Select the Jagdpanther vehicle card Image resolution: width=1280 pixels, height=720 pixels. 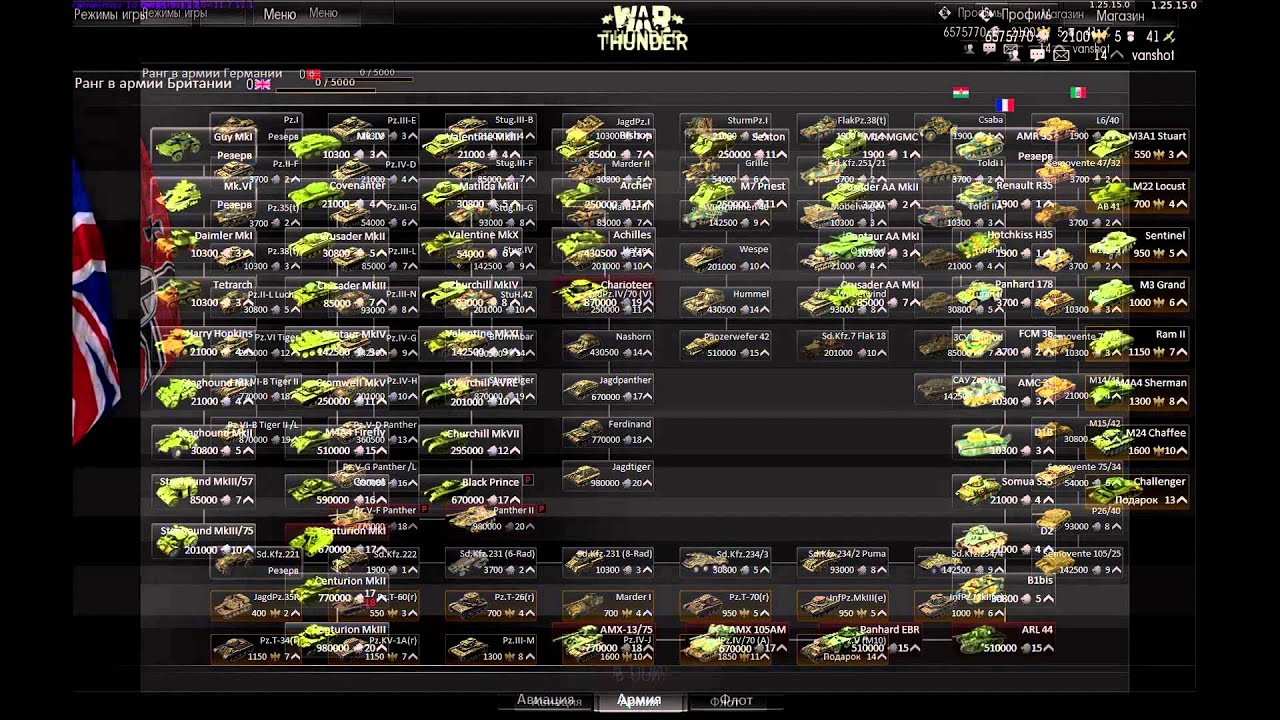click(608, 389)
